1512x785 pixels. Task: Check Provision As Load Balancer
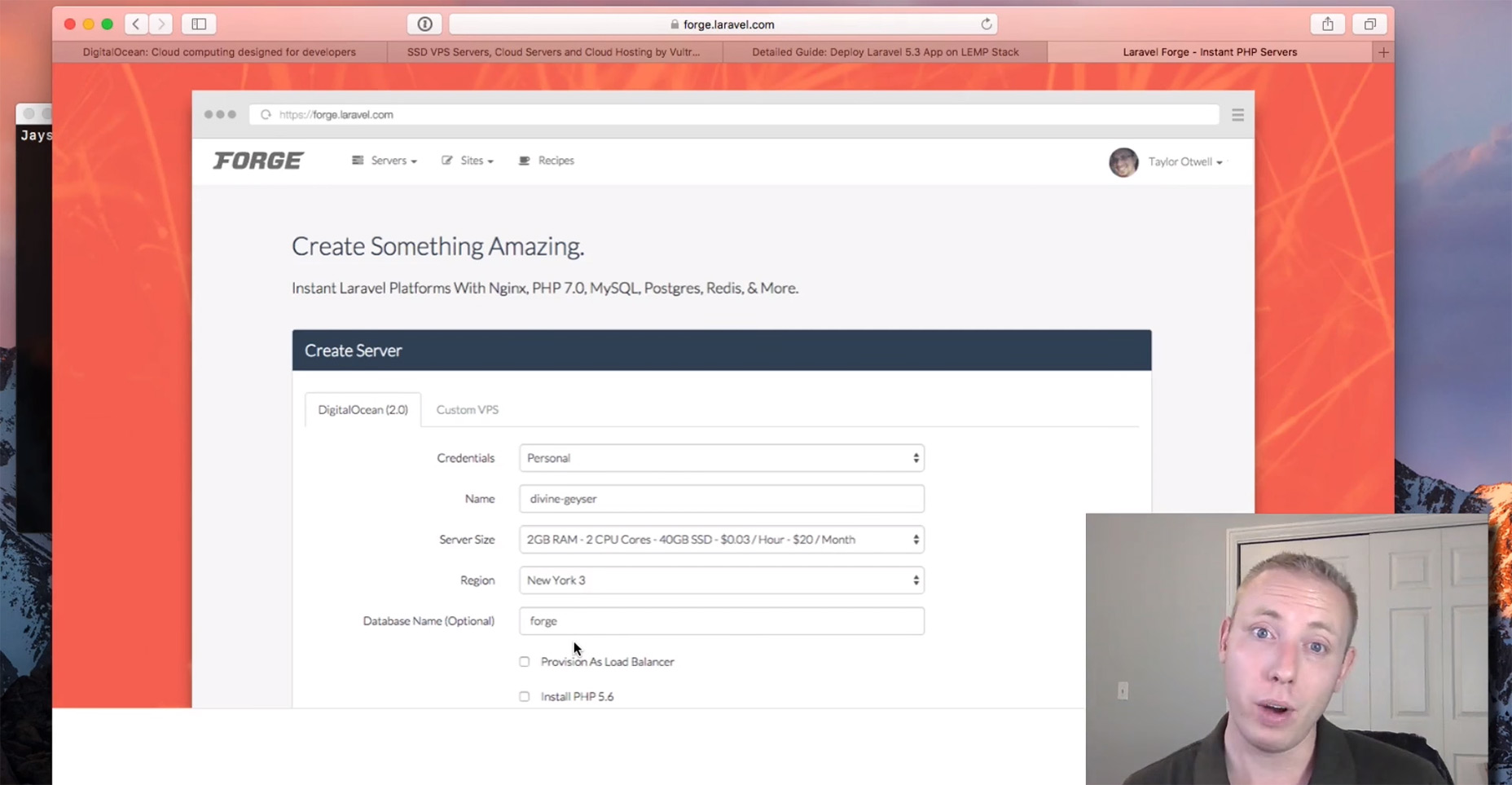[525, 662]
